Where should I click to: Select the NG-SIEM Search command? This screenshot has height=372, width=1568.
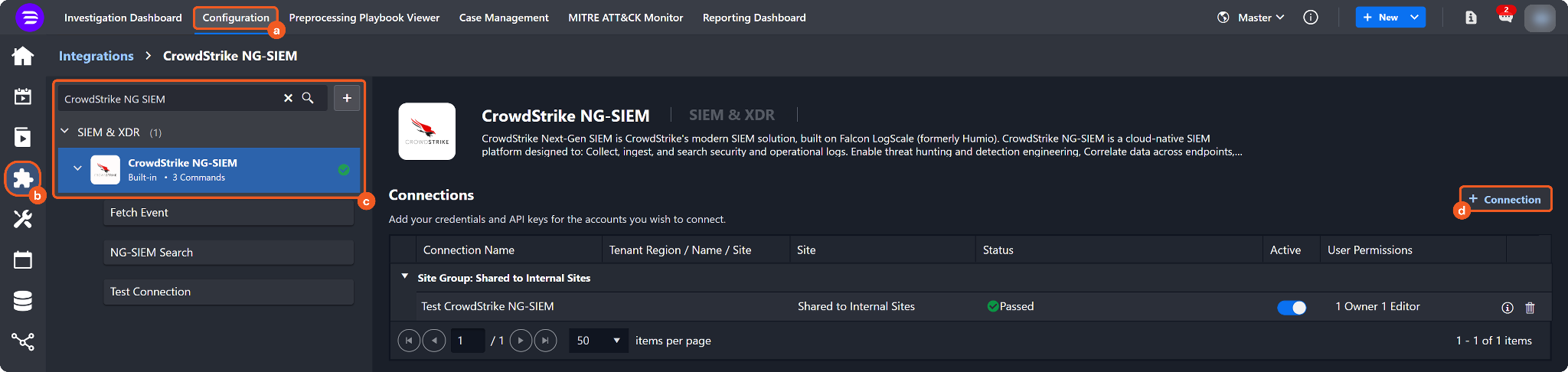[228, 253]
